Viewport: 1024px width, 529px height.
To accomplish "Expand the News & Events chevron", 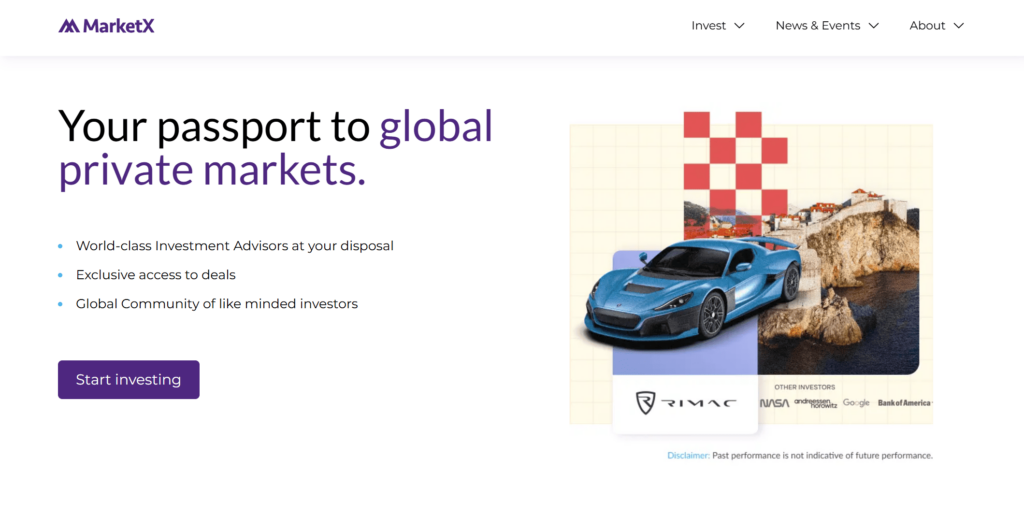I will click(874, 26).
